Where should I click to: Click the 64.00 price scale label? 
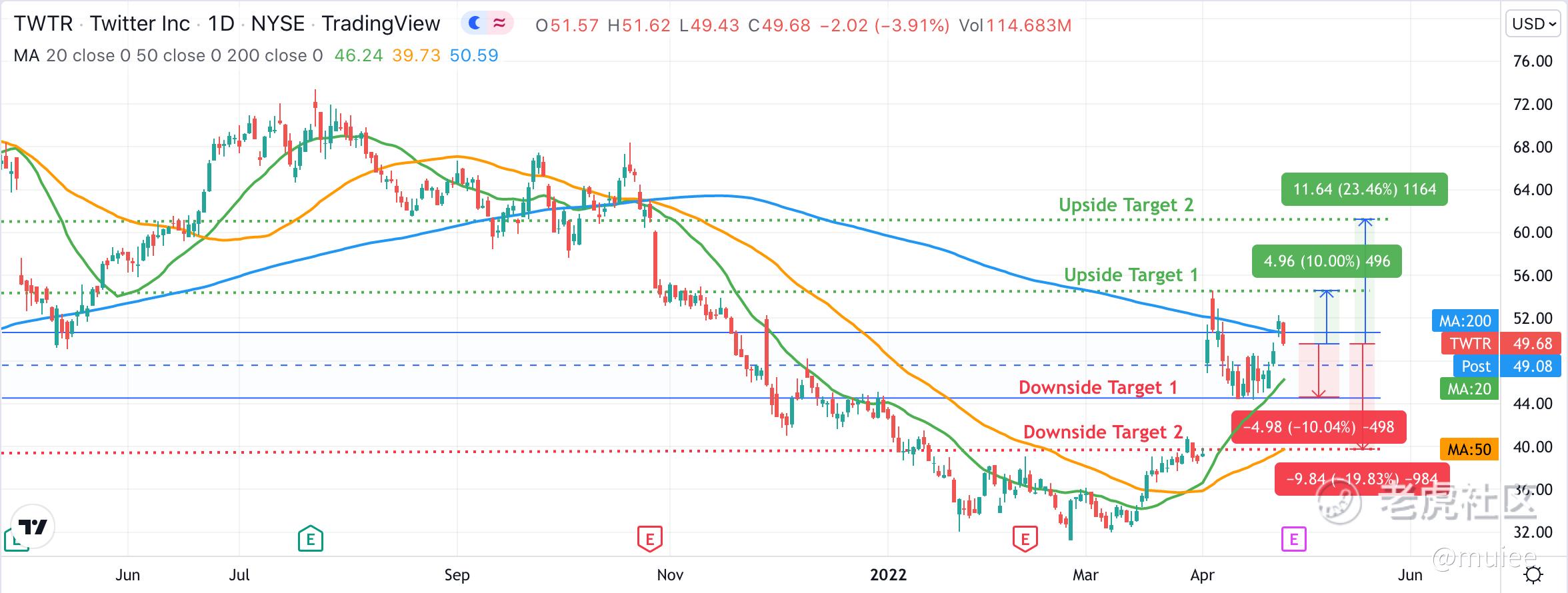click(1533, 190)
